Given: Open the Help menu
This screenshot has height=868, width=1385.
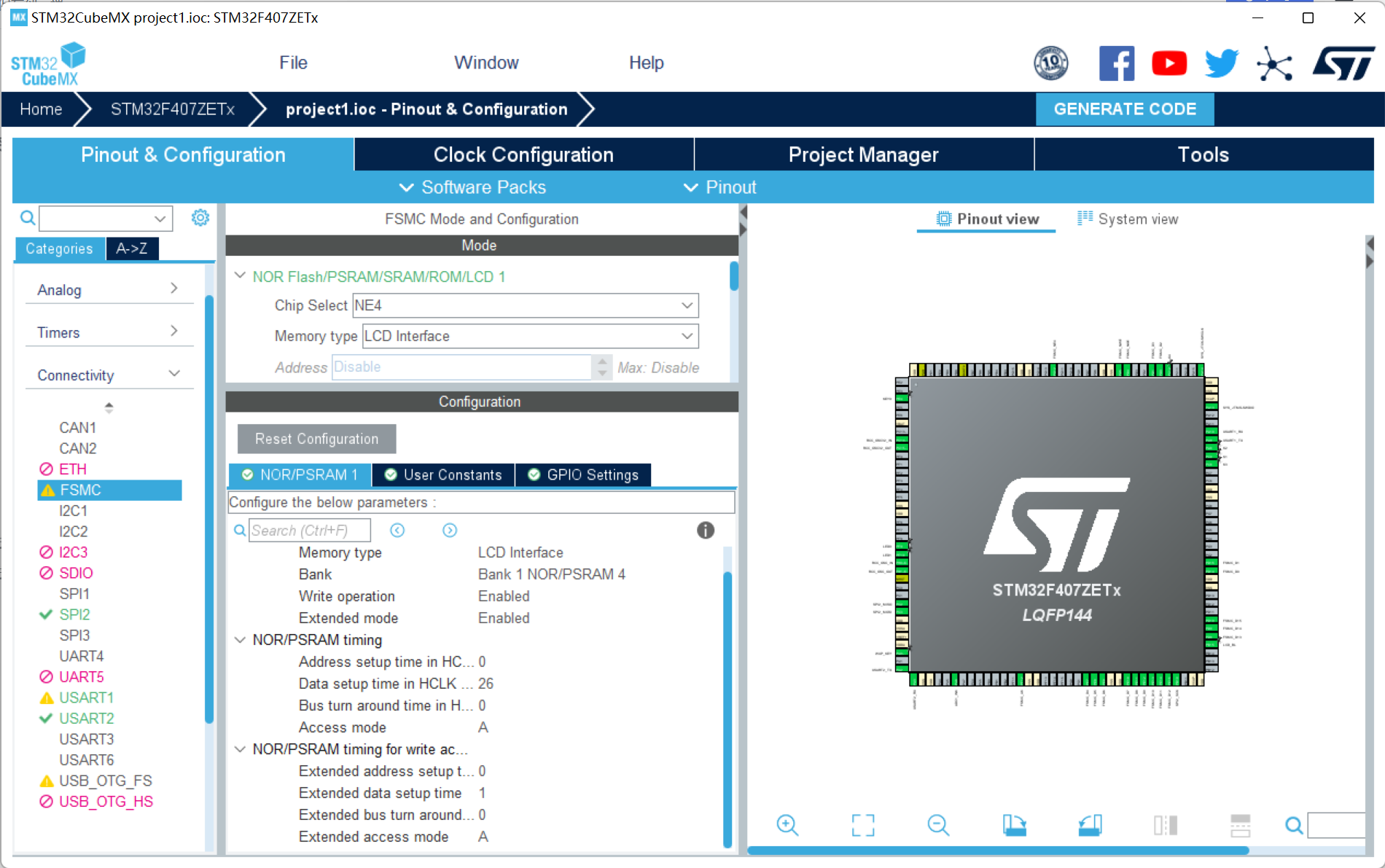Looking at the screenshot, I should (646, 63).
